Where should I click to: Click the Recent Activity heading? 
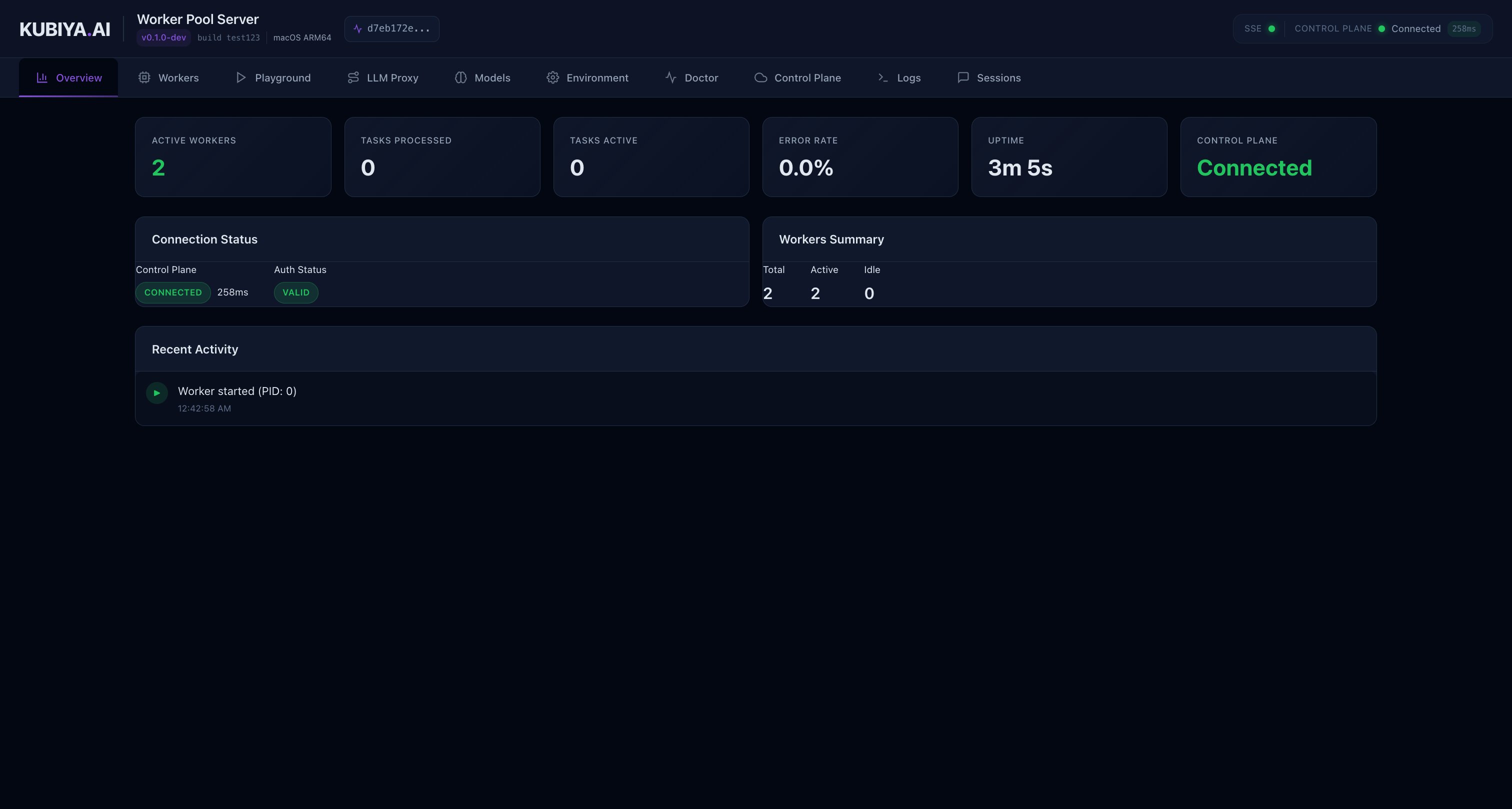click(x=195, y=349)
